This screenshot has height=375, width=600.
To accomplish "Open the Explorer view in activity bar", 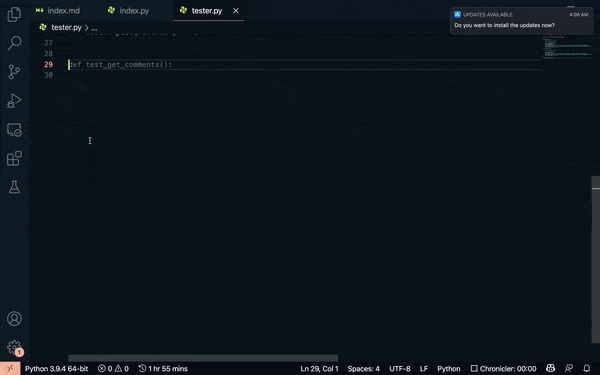I will (14, 15).
